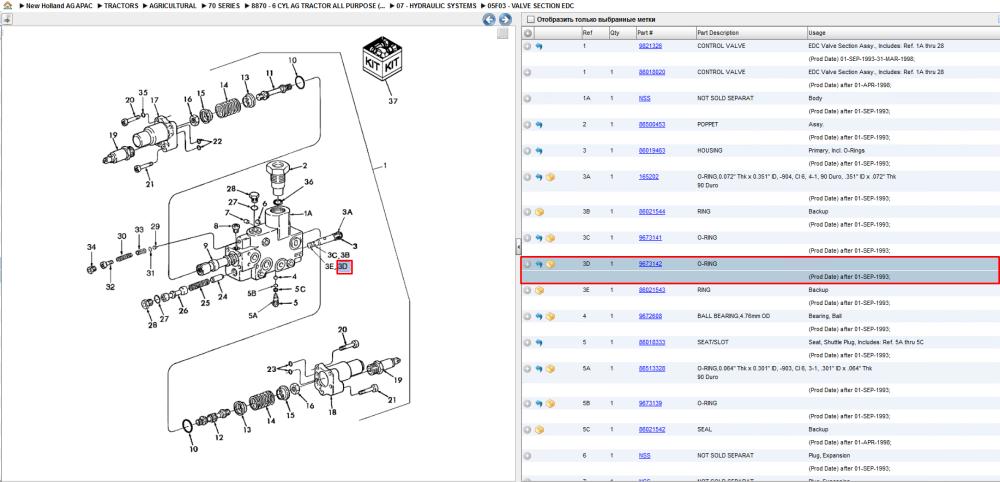The width and height of the screenshot is (1000, 482).
Task: Collapse panel using splitter arrow handle
Action: click(518, 246)
